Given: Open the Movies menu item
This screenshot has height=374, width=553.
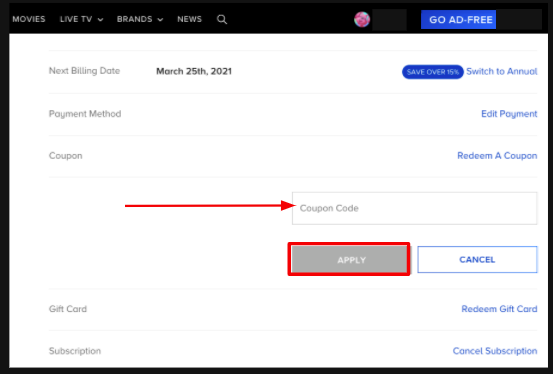Looking at the screenshot, I should (x=29, y=19).
